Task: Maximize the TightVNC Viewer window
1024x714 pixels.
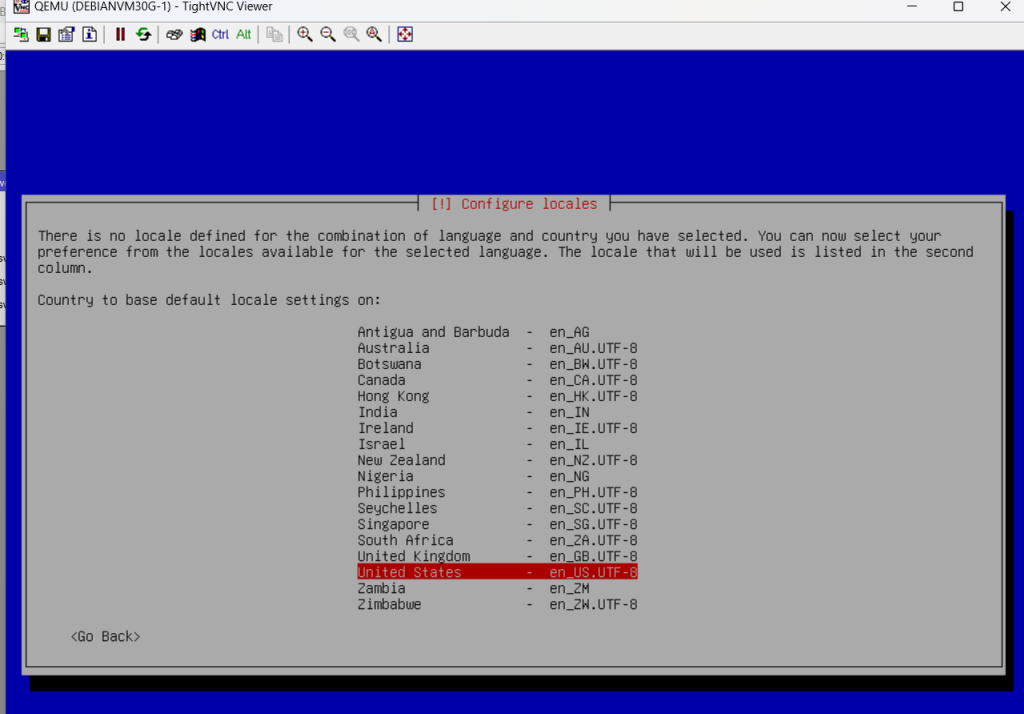Action: click(958, 7)
